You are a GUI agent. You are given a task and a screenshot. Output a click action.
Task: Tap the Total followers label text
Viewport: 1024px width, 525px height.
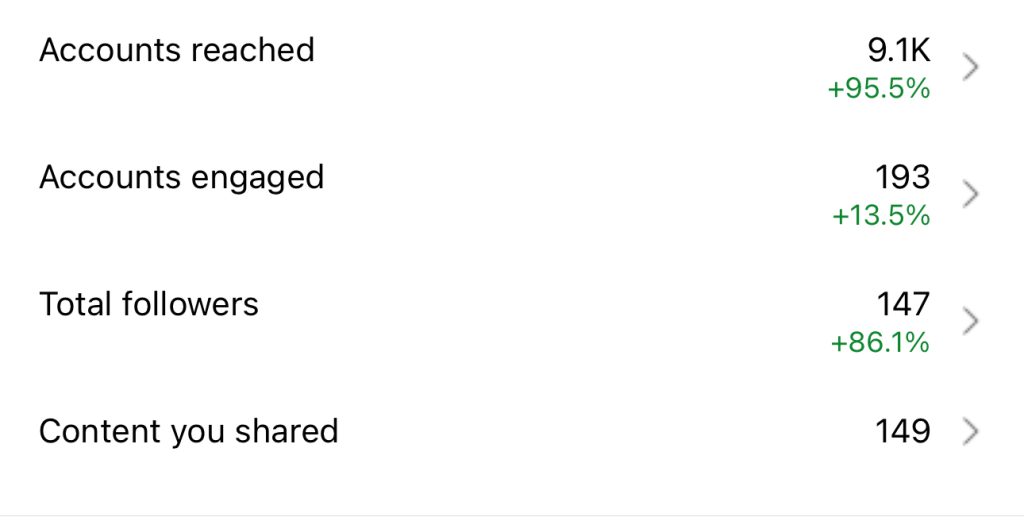click(149, 304)
